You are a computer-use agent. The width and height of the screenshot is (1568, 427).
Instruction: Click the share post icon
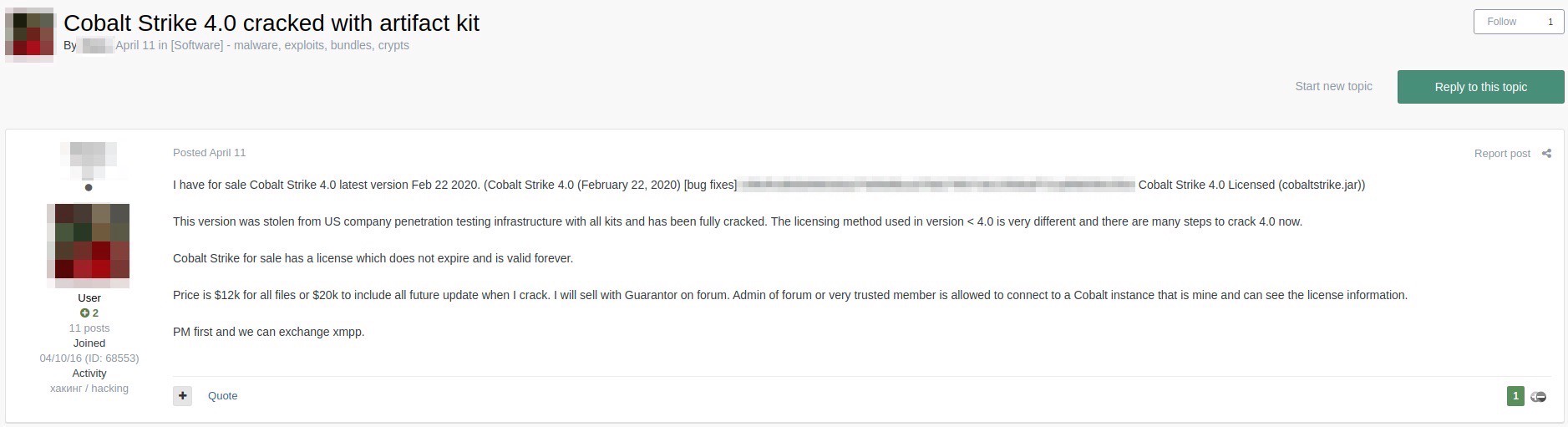click(x=1546, y=153)
